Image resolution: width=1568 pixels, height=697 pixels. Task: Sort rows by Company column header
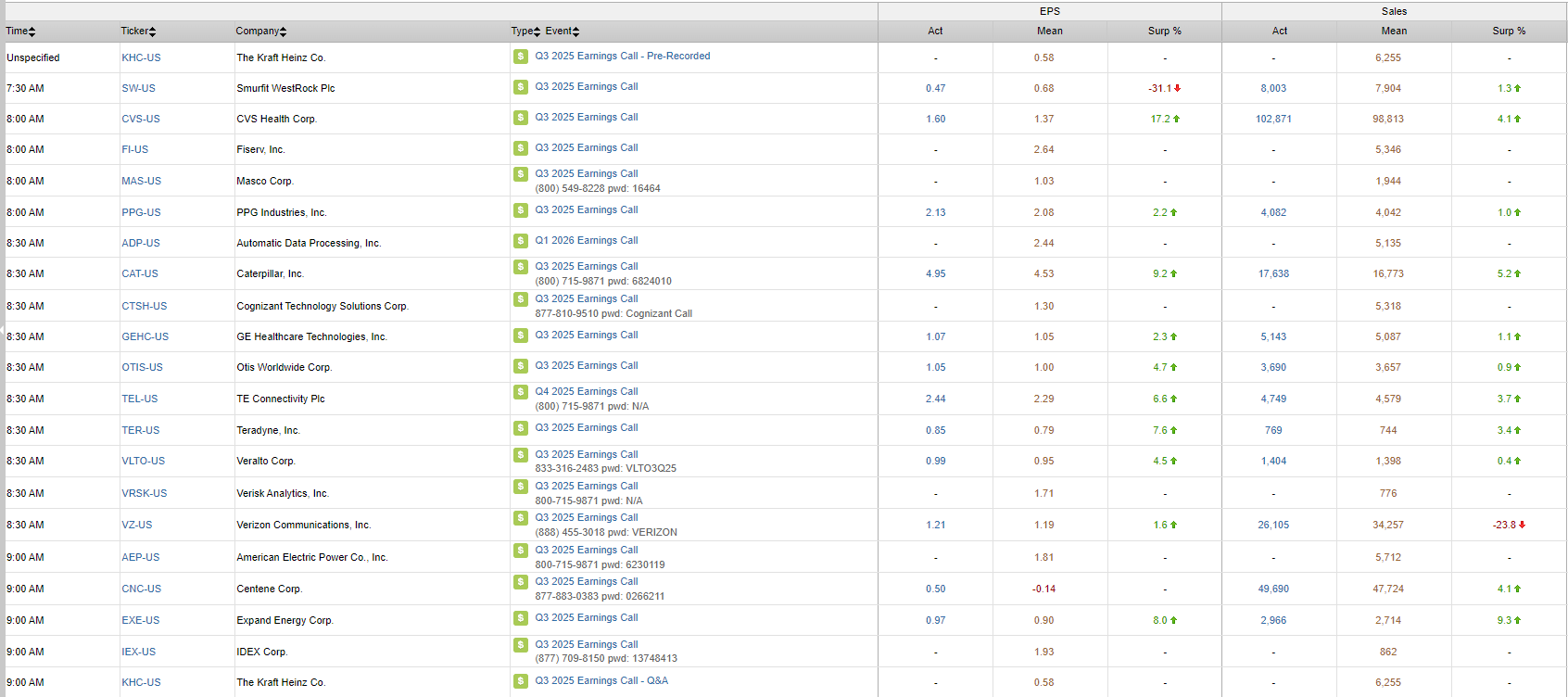coord(260,32)
